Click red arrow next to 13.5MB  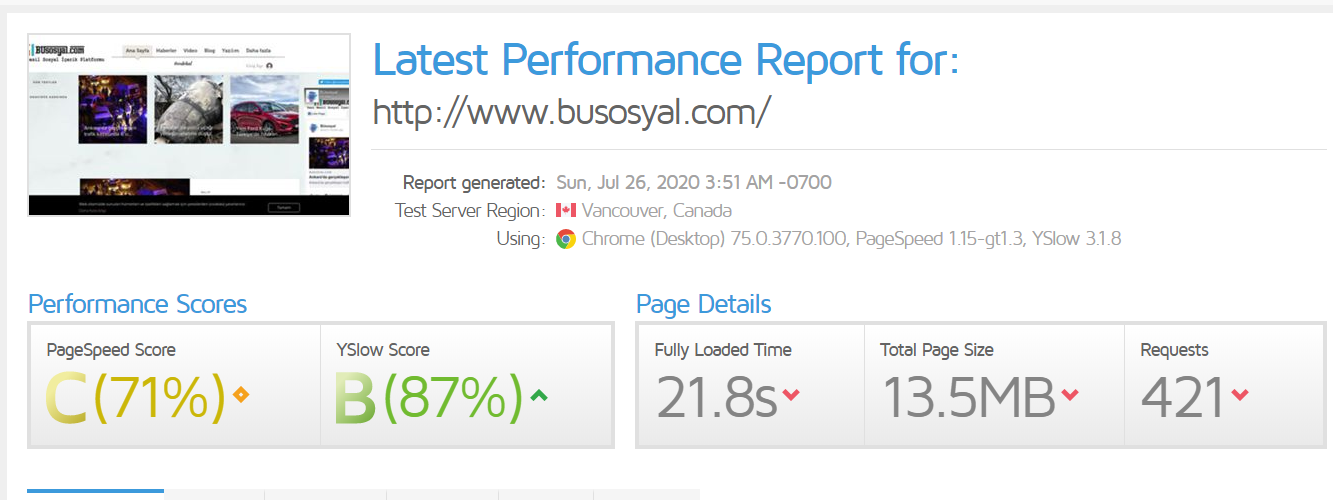click(x=1069, y=396)
